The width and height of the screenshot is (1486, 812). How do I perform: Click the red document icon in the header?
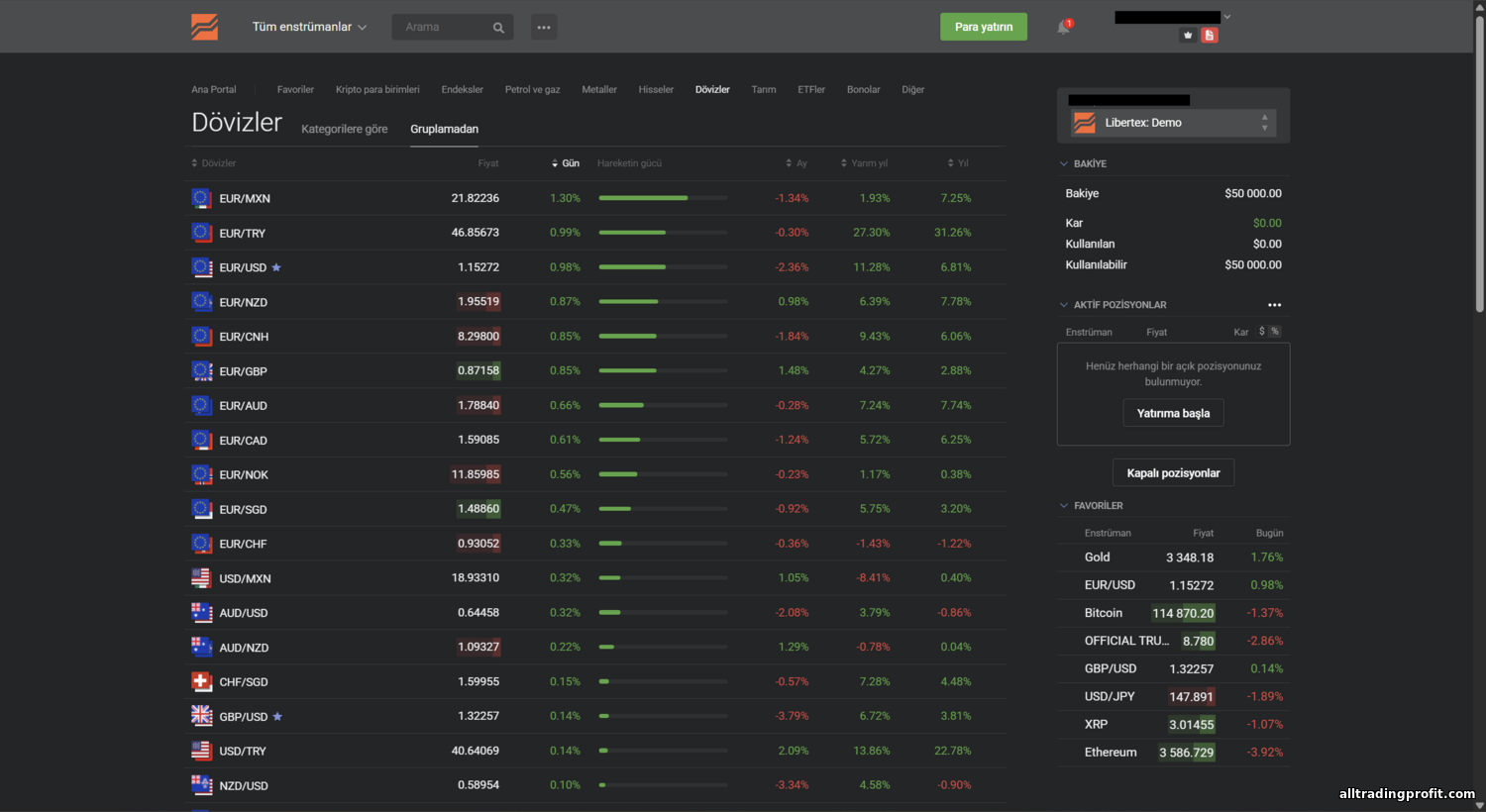(1209, 36)
